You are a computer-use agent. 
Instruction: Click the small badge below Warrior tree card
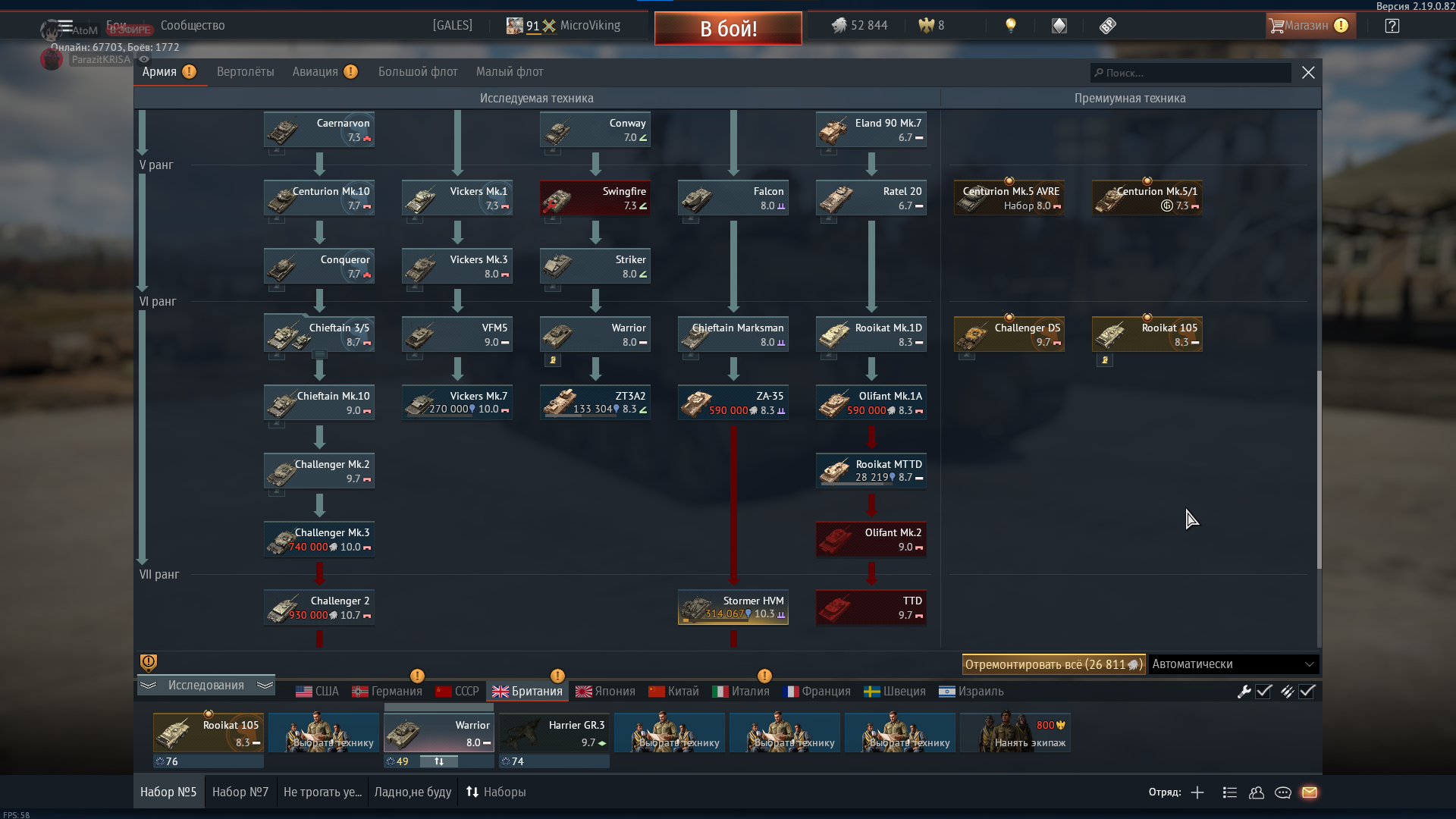(554, 360)
